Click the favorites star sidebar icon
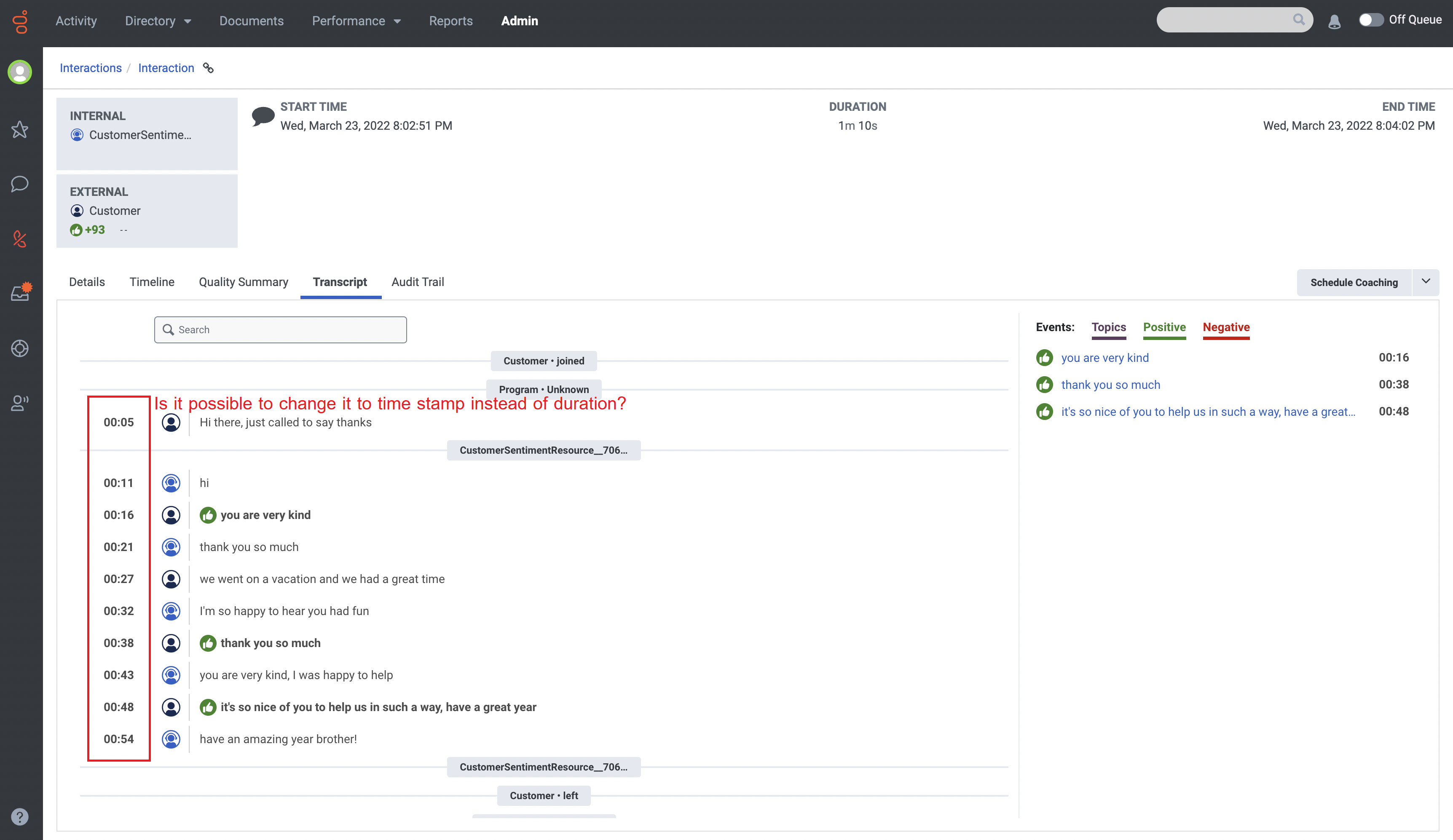Screen dimensions: 1453x840 20,129
